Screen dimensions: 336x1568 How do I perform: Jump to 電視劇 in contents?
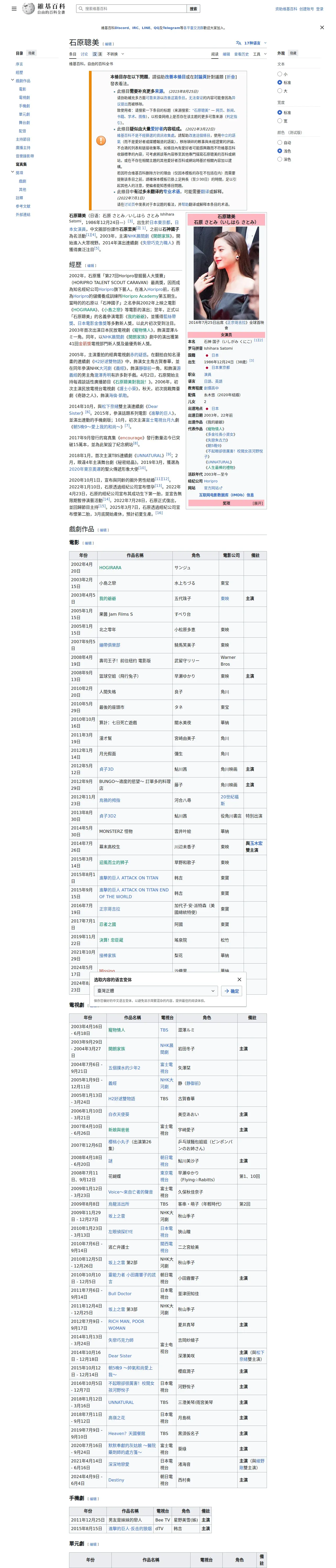pyautogui.click(x=24, y=97)
